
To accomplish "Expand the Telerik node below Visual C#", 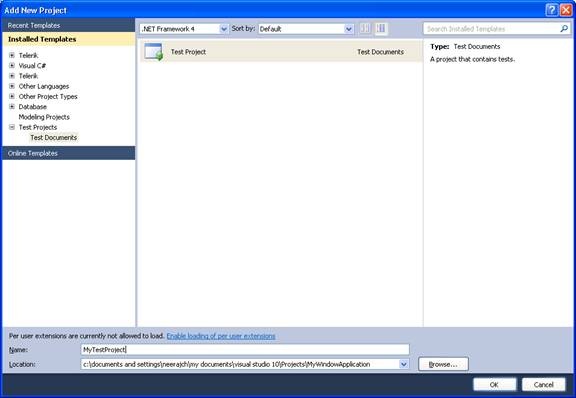I will point(12,76).
